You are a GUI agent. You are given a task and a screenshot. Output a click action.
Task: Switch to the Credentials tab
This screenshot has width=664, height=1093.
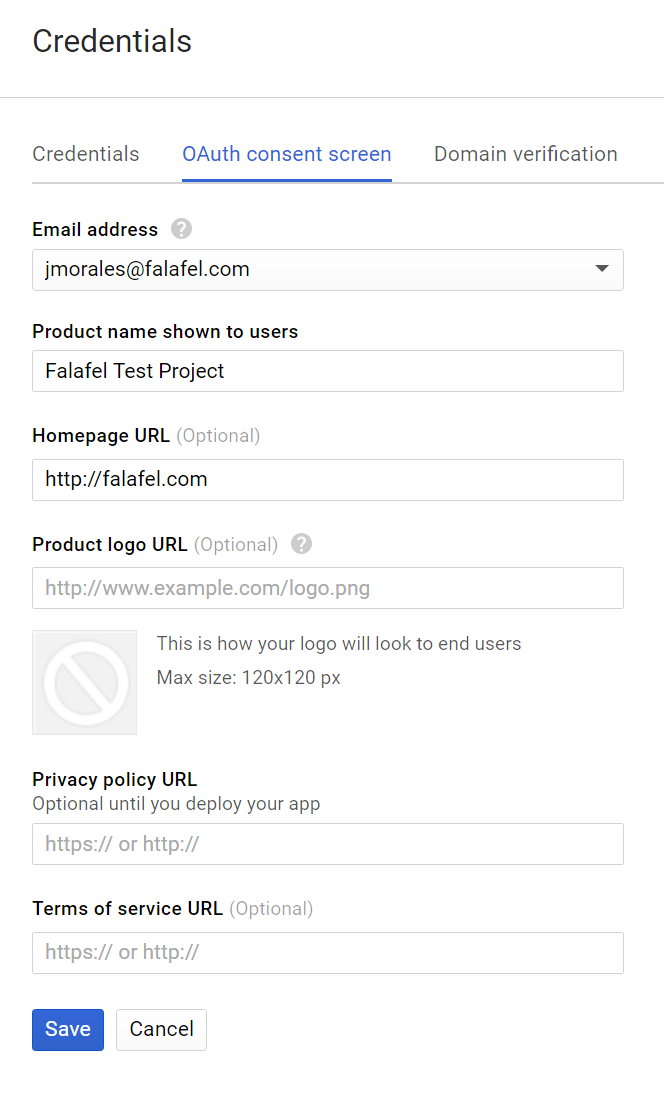click(x=85, y=154)
